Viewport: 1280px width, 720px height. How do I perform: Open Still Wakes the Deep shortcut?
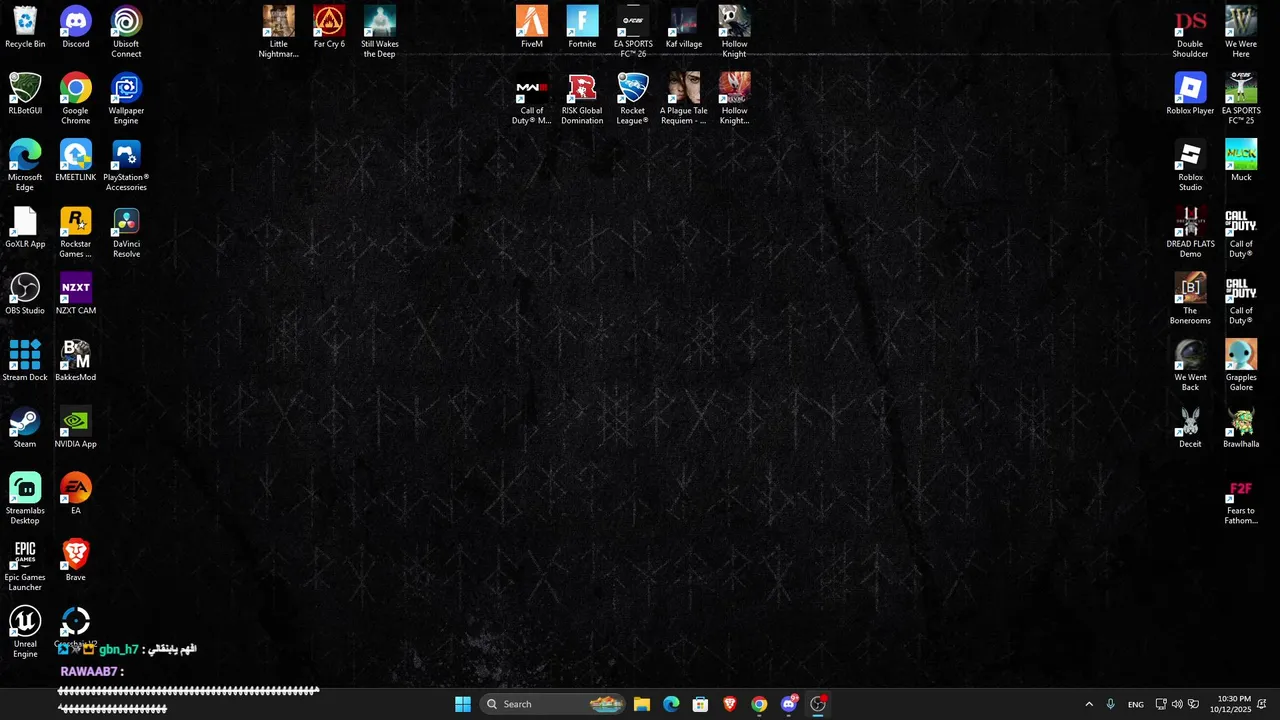coord(380,32)
